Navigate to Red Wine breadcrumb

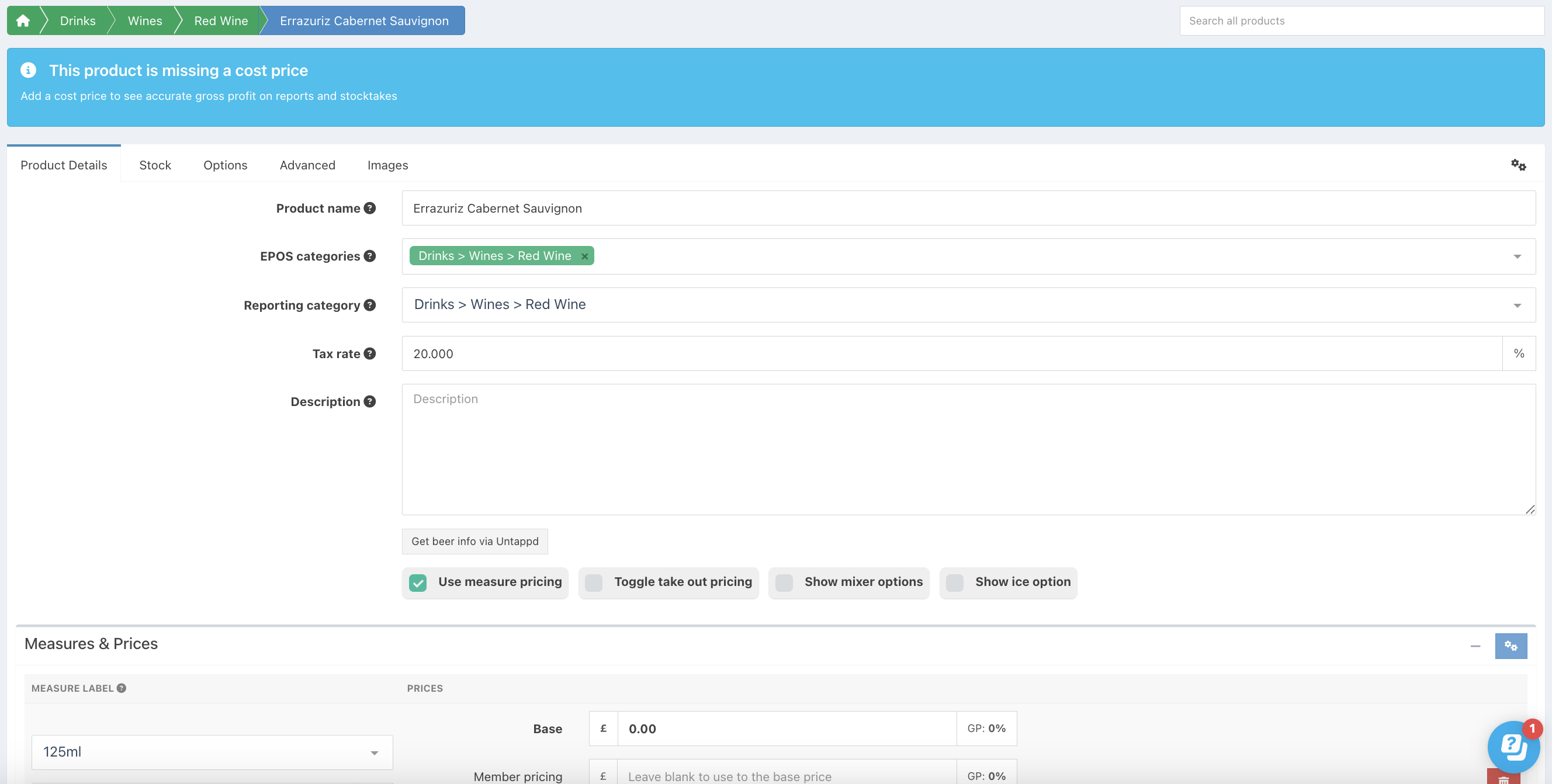click(221, 20)
